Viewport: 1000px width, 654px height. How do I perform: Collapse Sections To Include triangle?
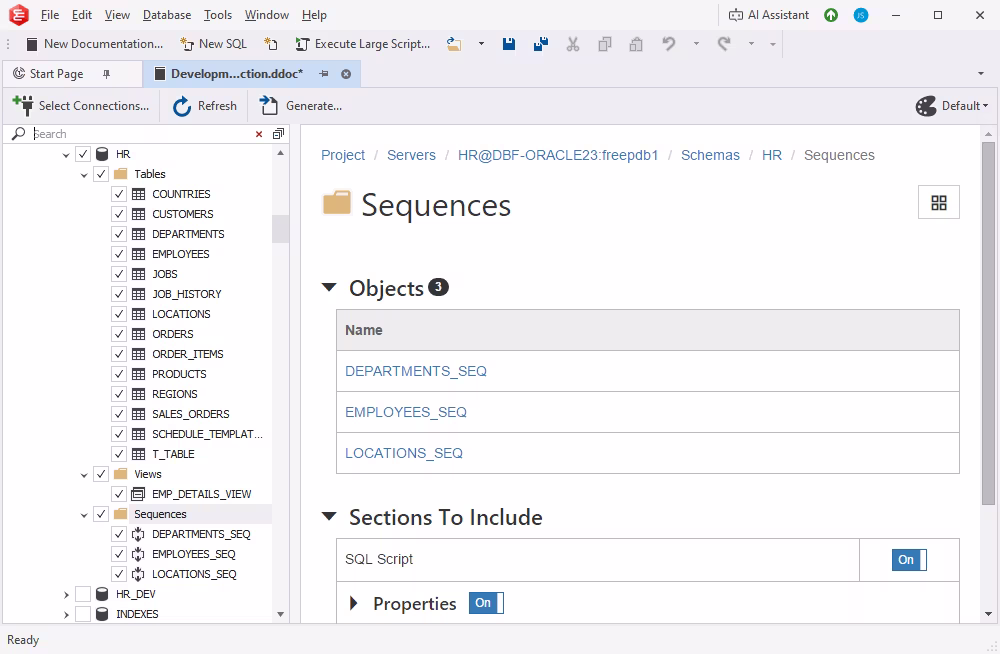click(x=329, y=516)
